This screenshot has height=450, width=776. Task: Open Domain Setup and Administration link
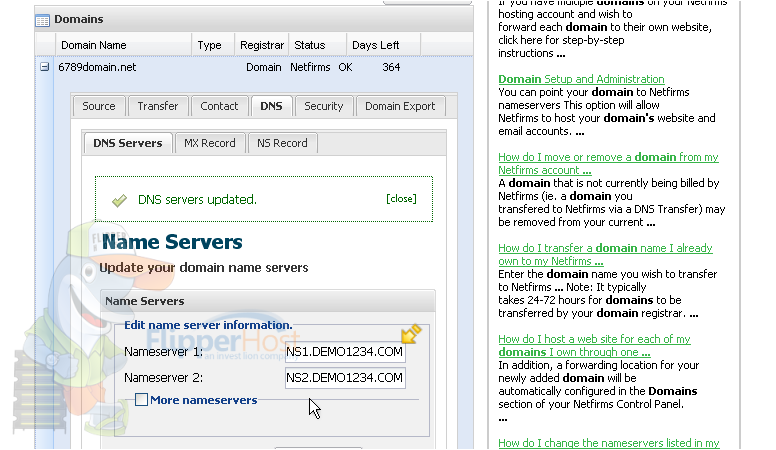(581, 79)
